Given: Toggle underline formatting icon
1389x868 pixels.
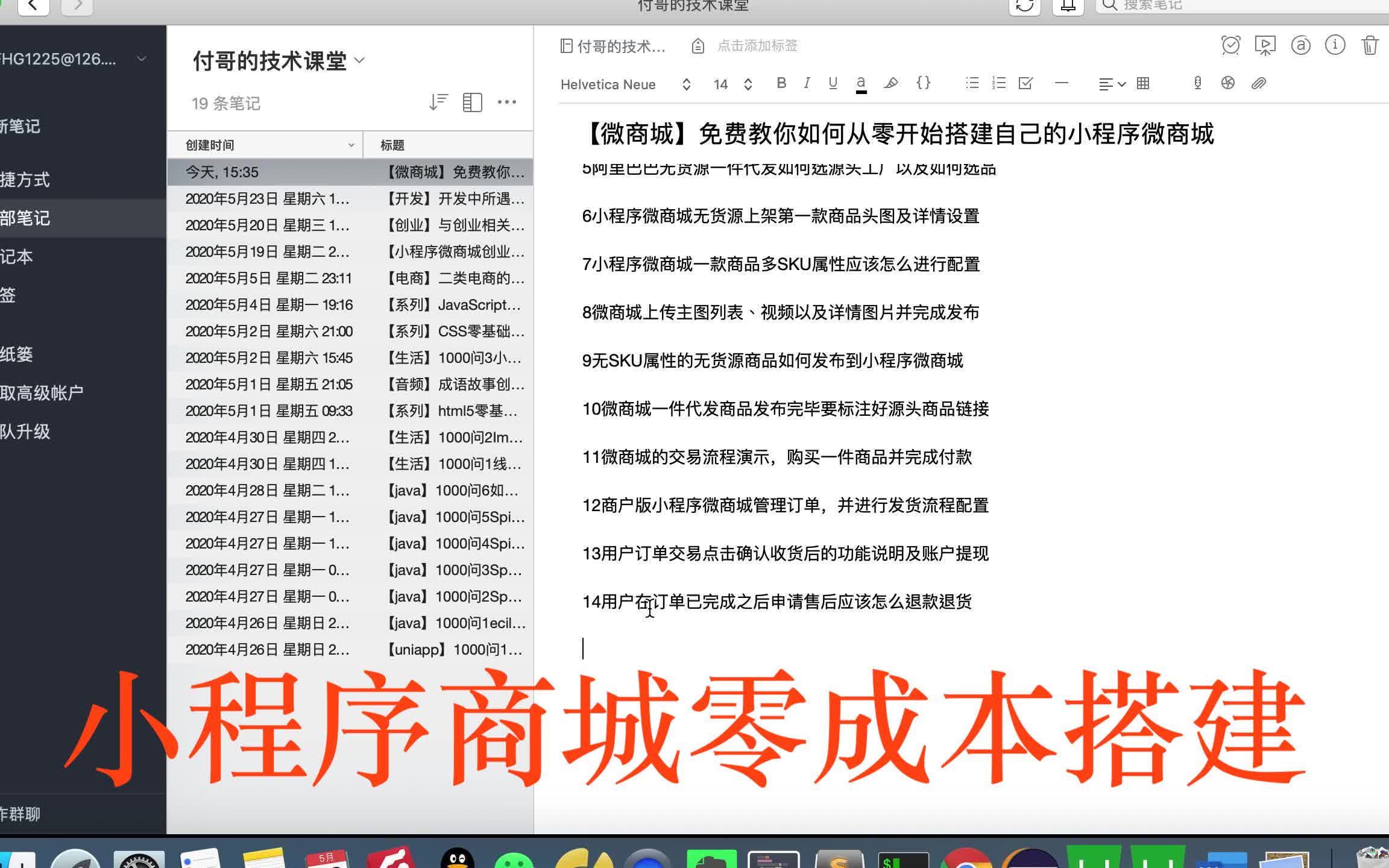Looking at the screenshot, I should (832, 83).
